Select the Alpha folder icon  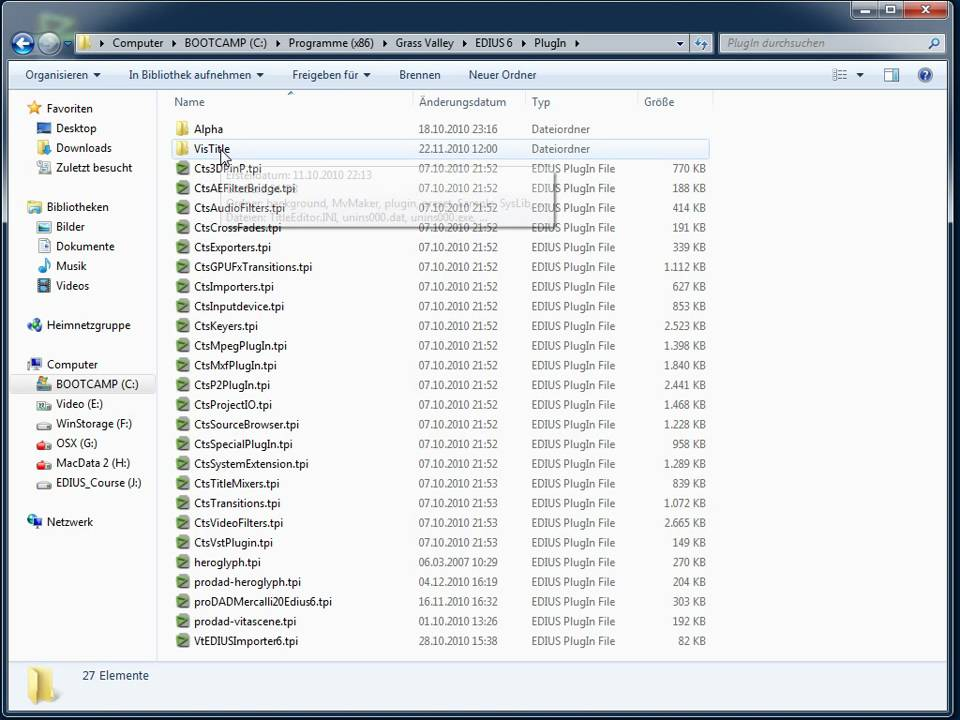pos(182,129)
